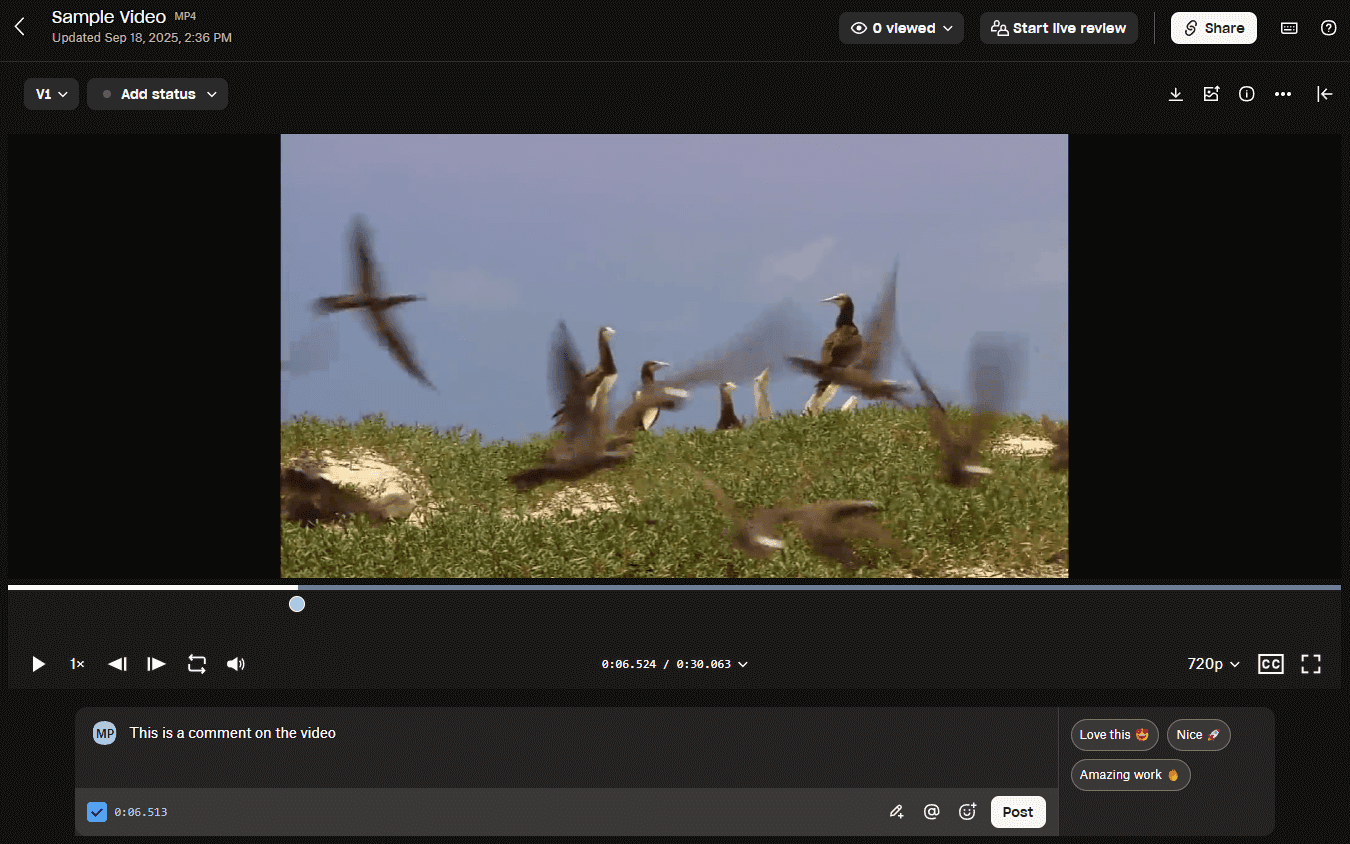Click the back arrow icon
The width and height of the screenshot is (1350, 844).
(x=20, y=28)
